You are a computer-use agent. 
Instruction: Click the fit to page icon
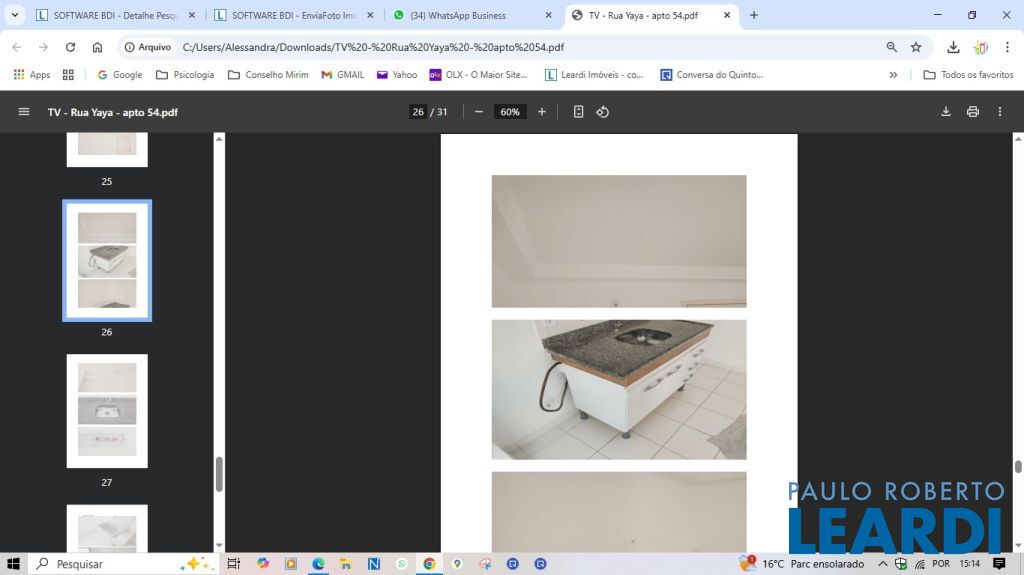[578, 112]
